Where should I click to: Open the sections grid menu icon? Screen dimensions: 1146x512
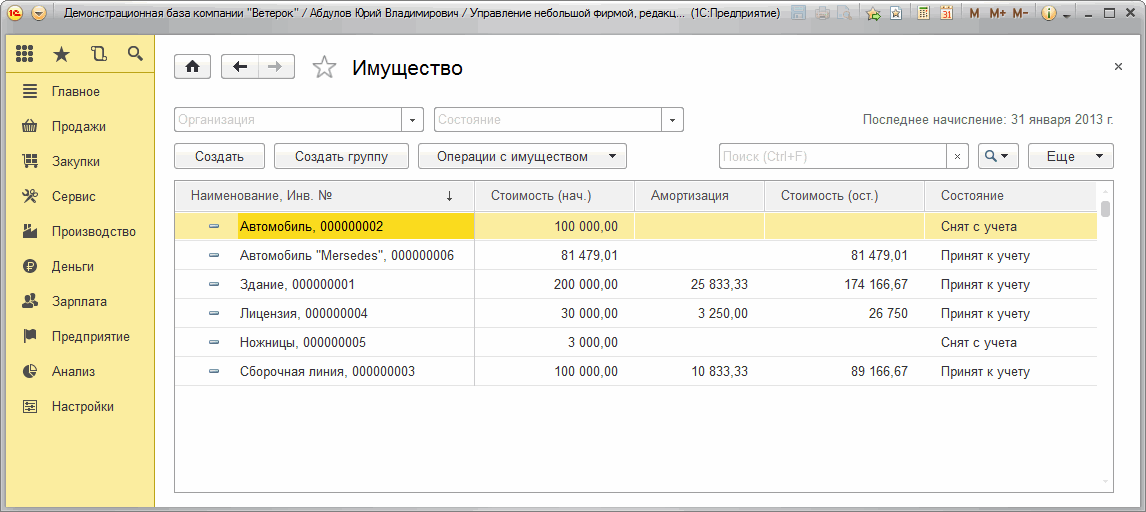[x=25, y=53]
